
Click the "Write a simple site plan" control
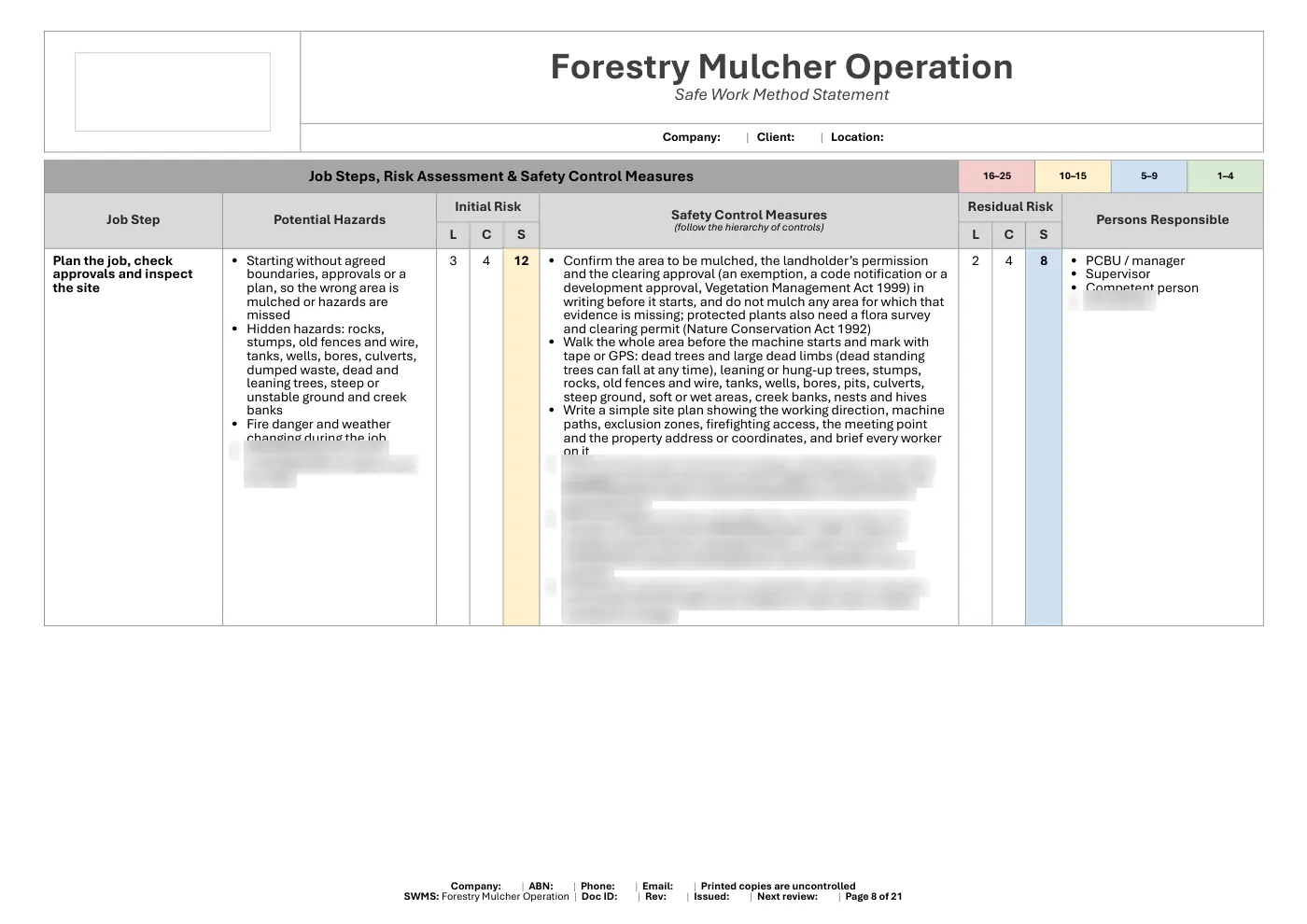(753, 430)
